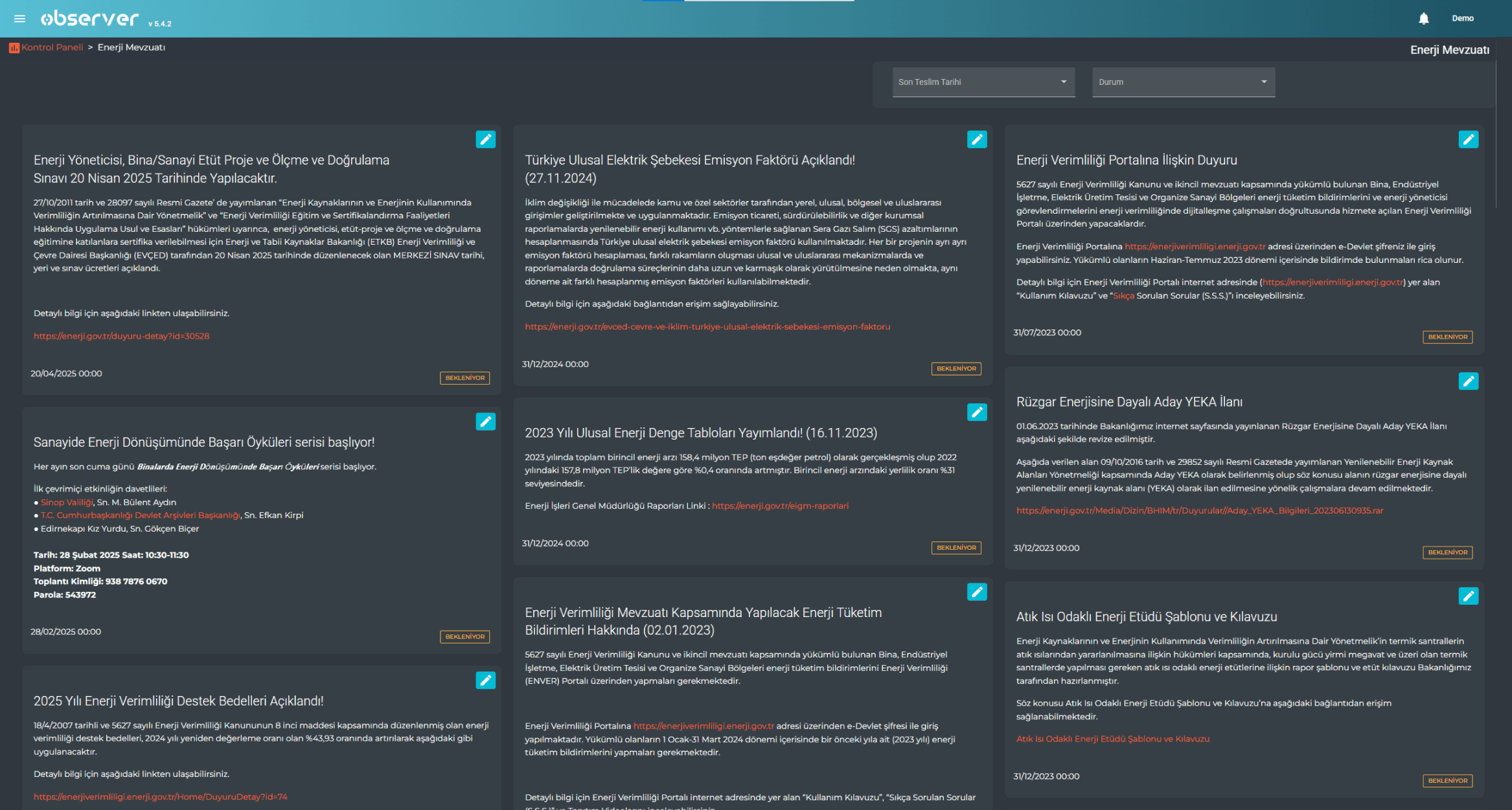Open the duyuru-detay?id=30528 link

tap(121, 336)
